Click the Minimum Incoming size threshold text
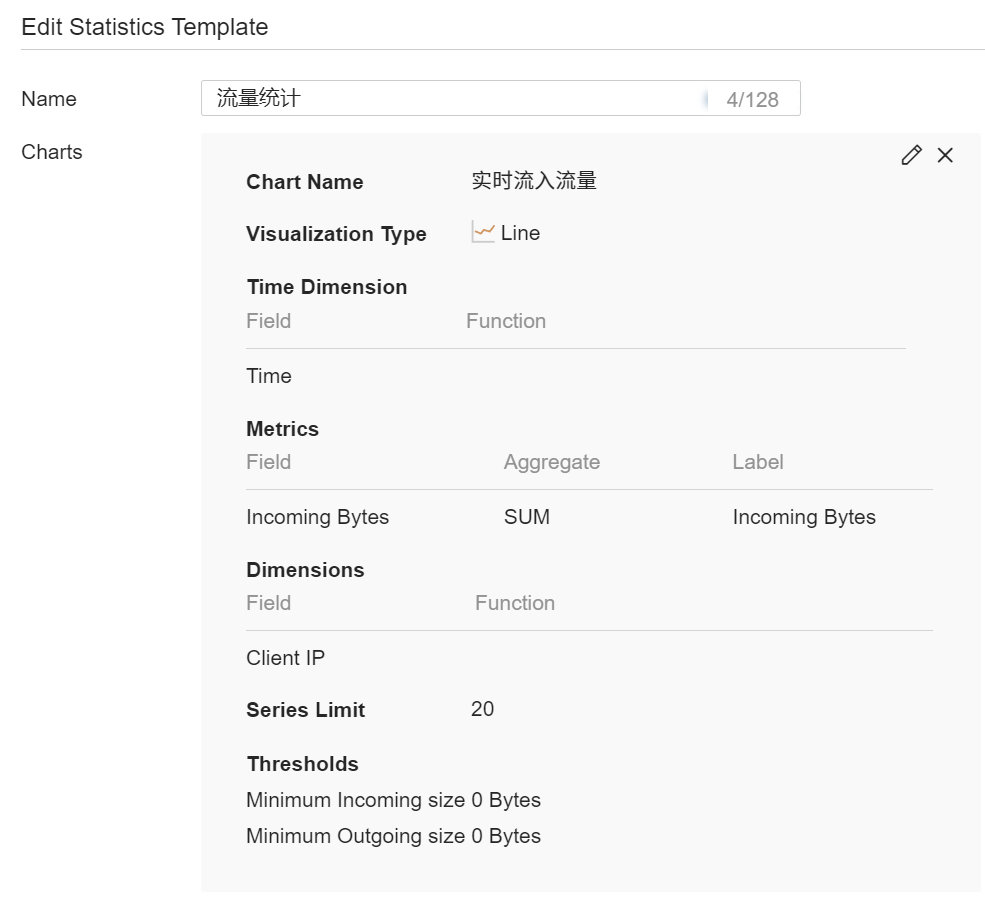 point(393,800)
